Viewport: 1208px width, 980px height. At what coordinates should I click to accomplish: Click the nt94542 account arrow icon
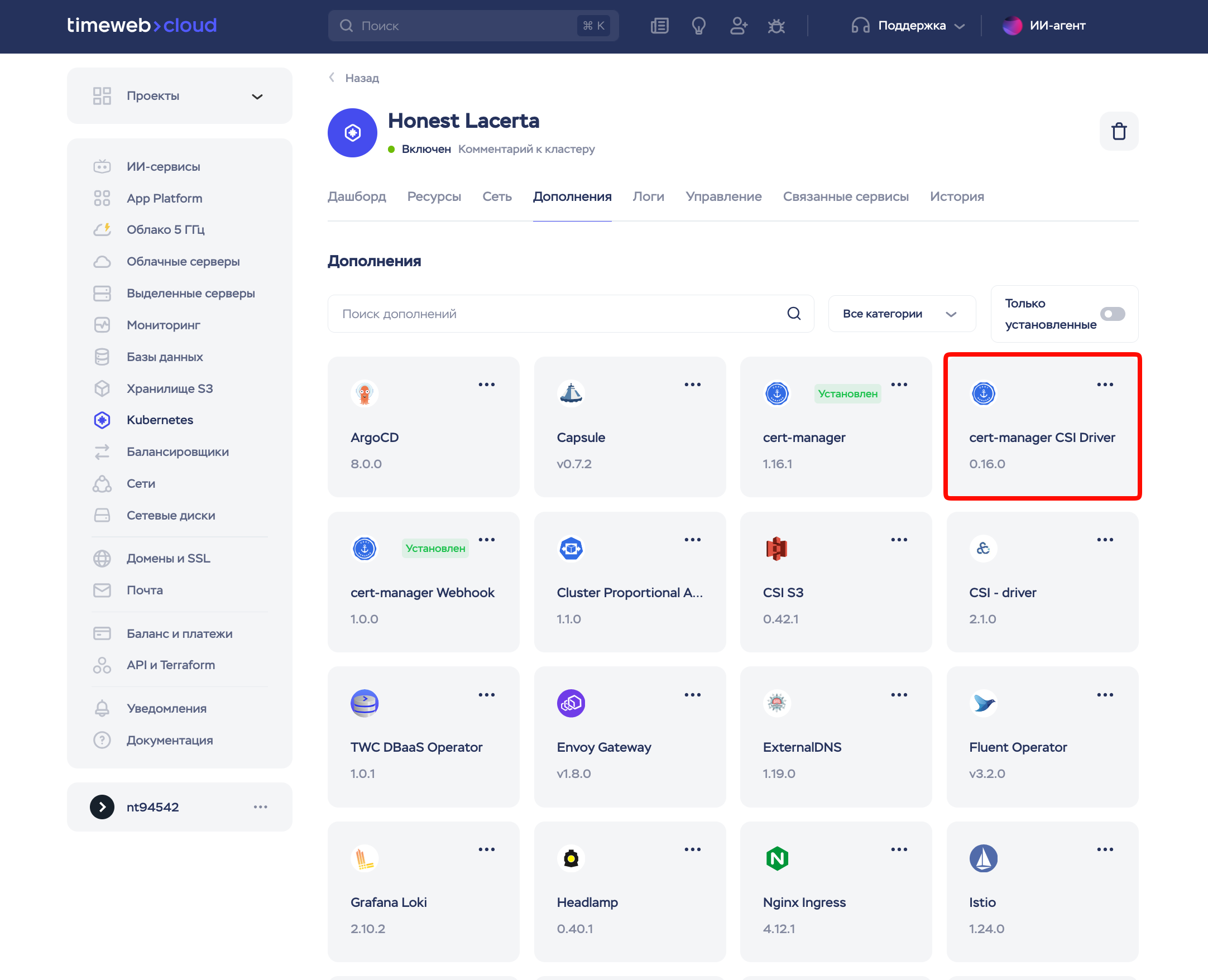click(x=102, y=806)
